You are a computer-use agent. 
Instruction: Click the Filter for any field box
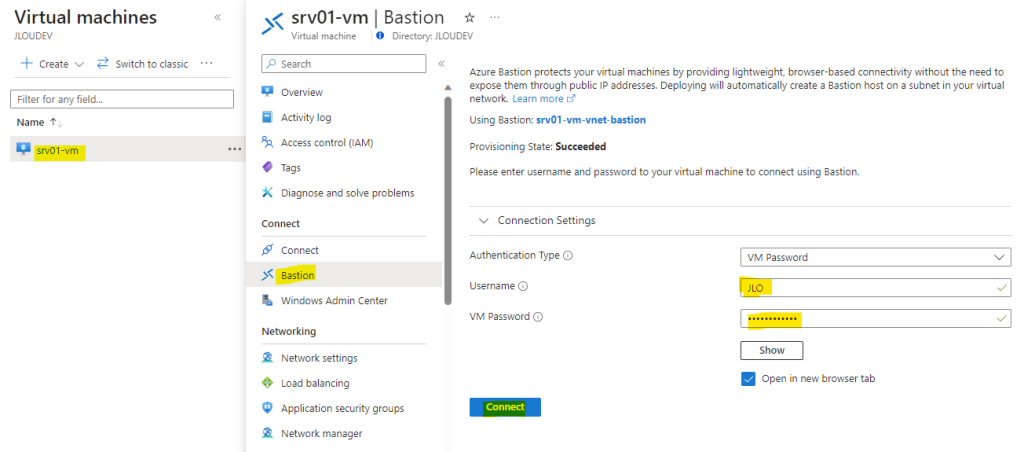tap(122, 99)
